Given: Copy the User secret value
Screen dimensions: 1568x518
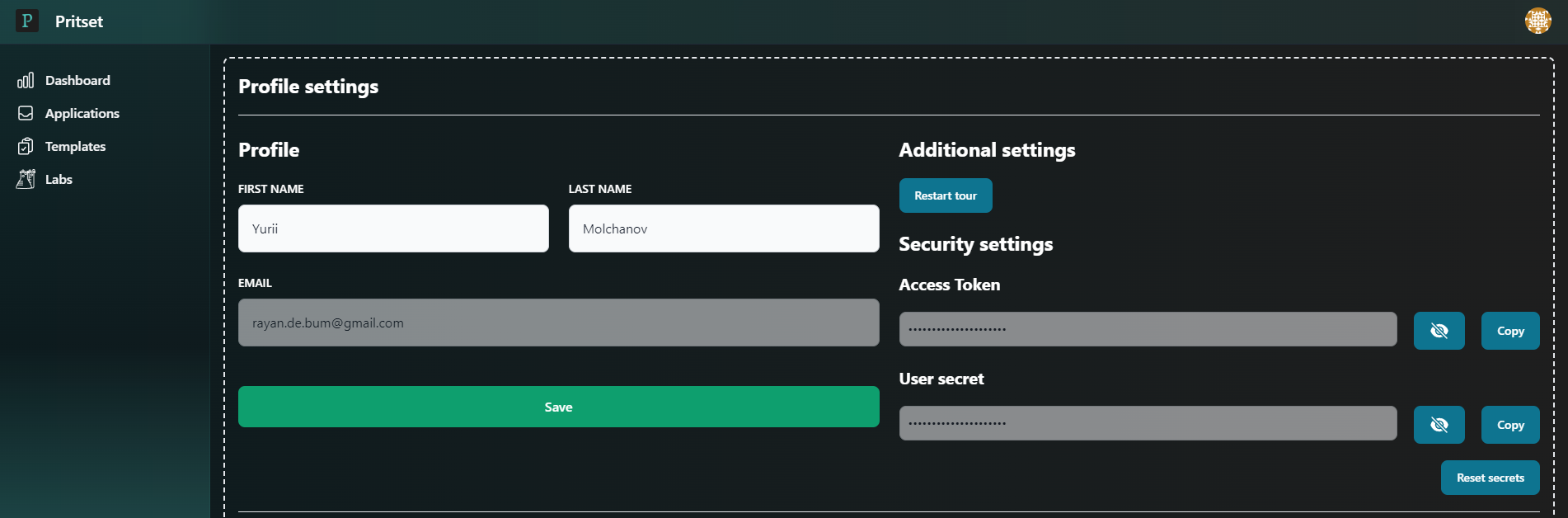Looking at the screenshot, I should click(x=1509, y=425).
